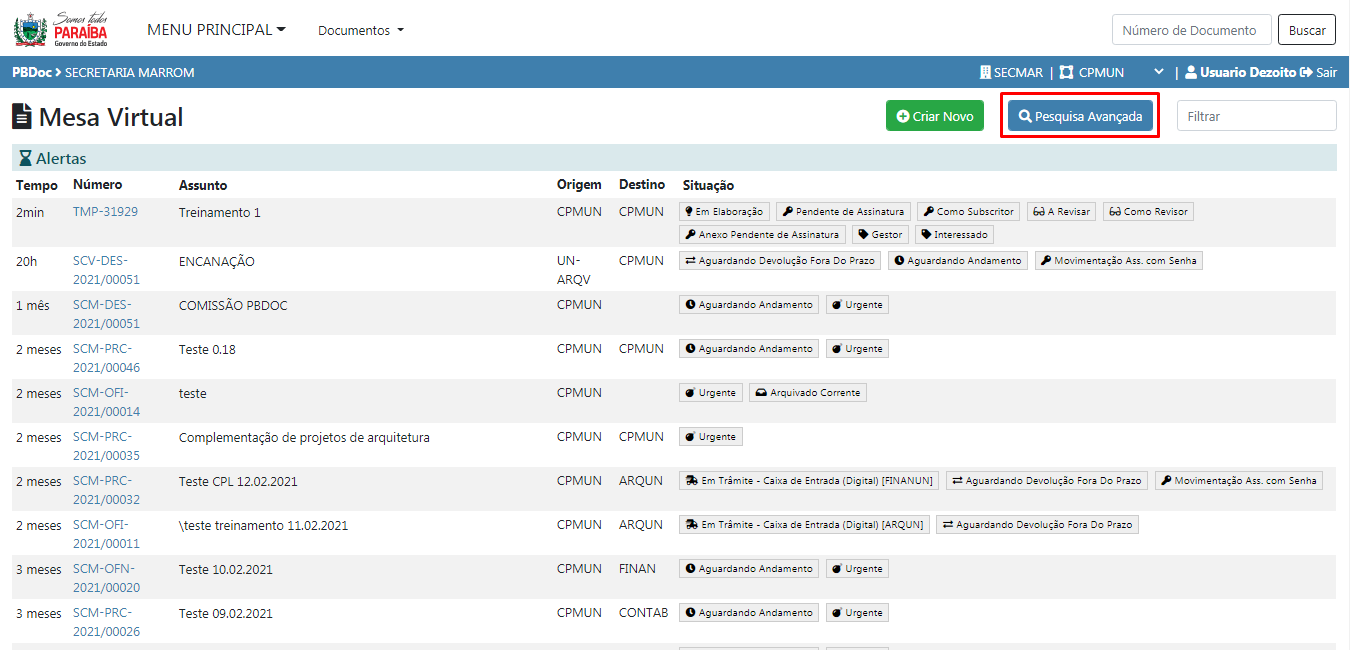
Task: Expand the CPMUN unit chevron selector
Action: (x=1159, y=73)
